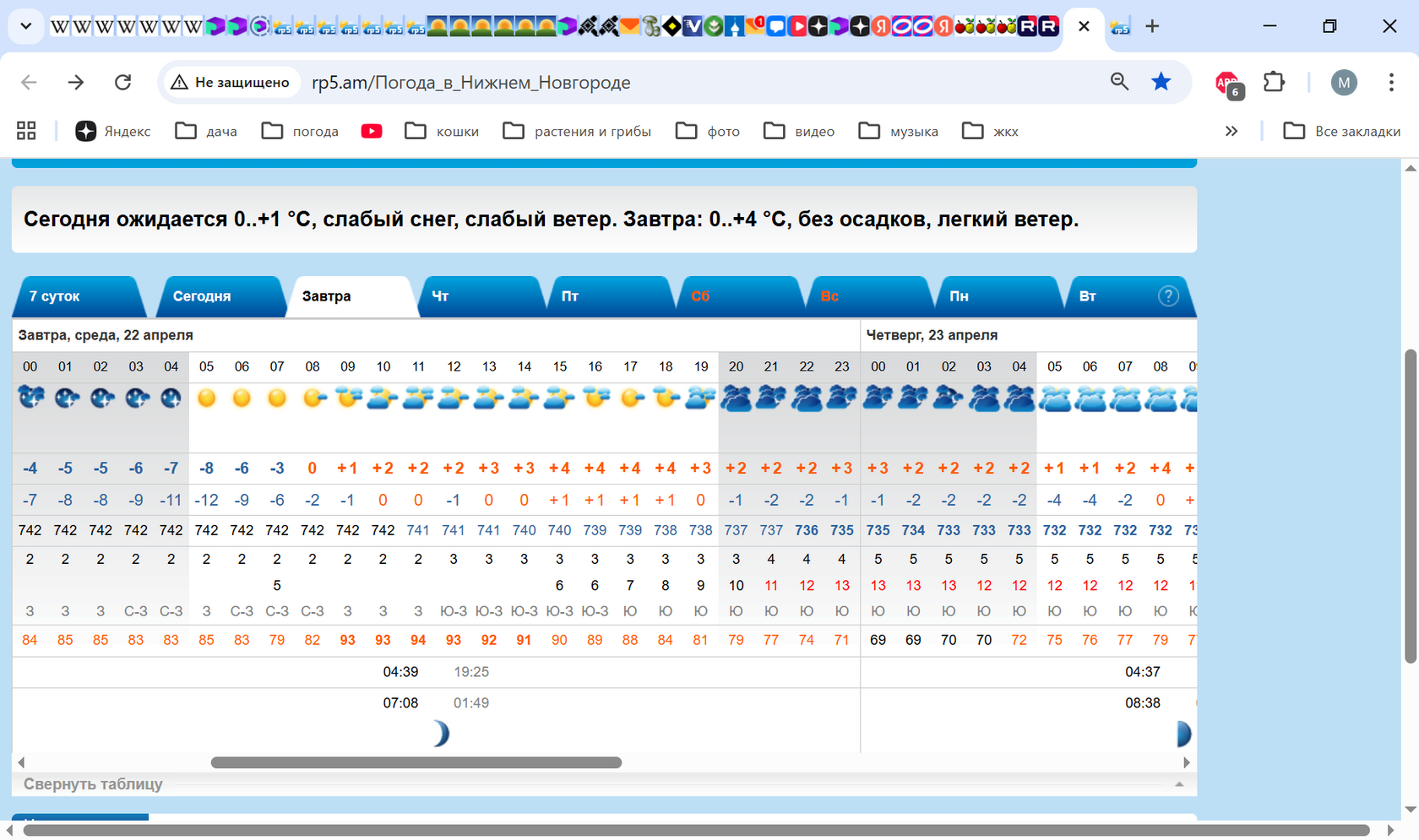Open the profile avatar M

click(x=1343, y=82)
